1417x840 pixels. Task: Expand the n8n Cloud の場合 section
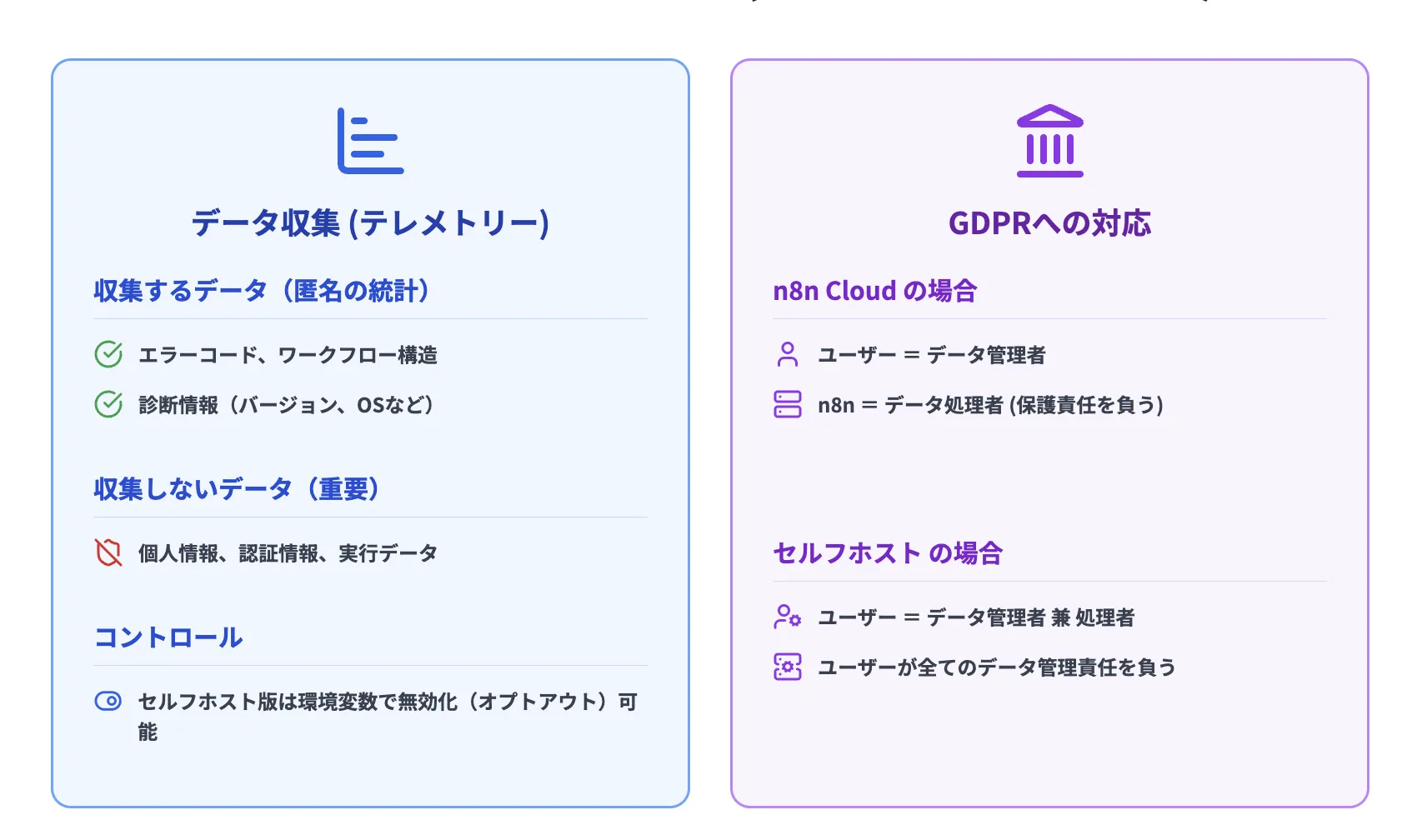tap(876, 291)
